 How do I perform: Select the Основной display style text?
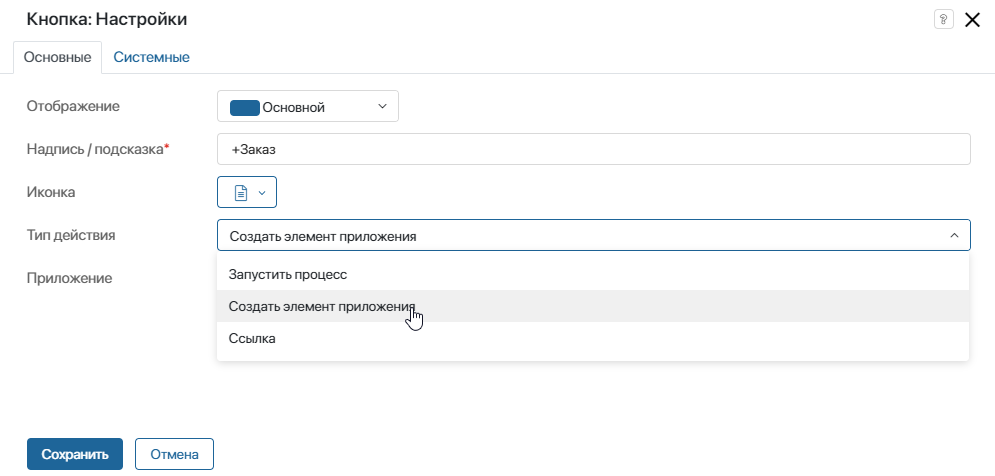[293, 107]
